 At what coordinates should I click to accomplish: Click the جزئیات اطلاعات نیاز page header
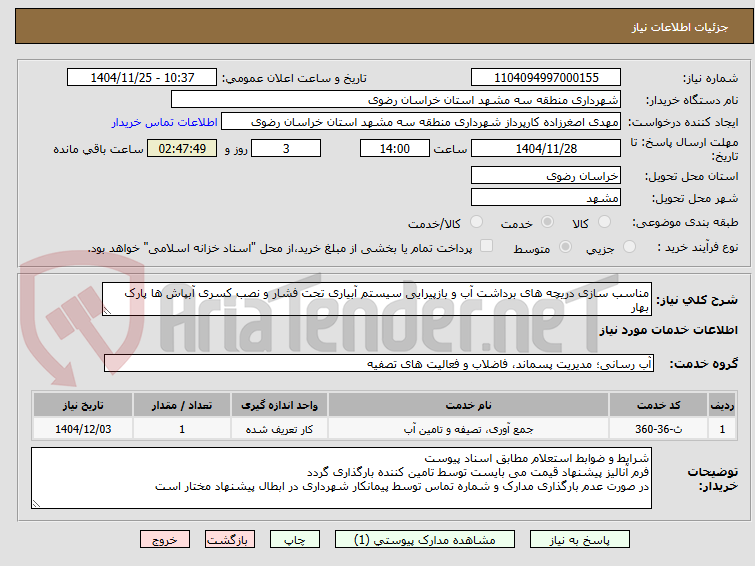[679, 27]
